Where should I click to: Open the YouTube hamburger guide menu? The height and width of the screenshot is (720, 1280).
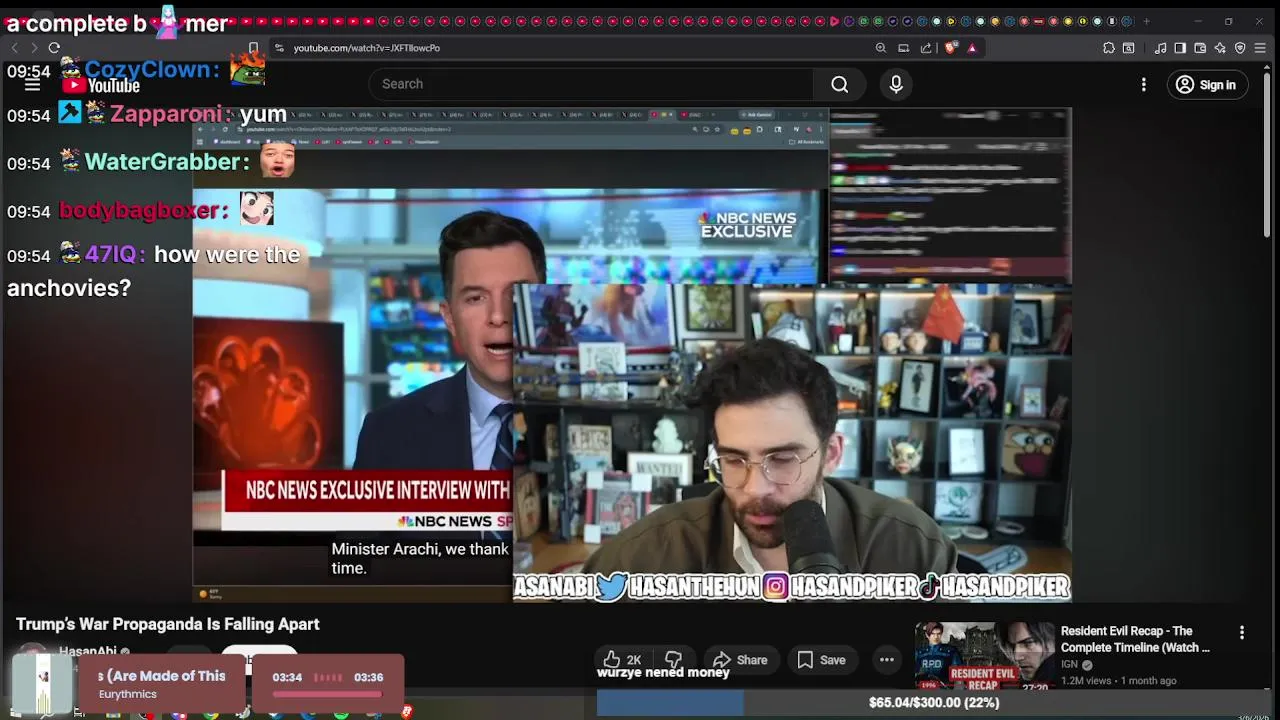pyautogui.click(x=32, y=85)
